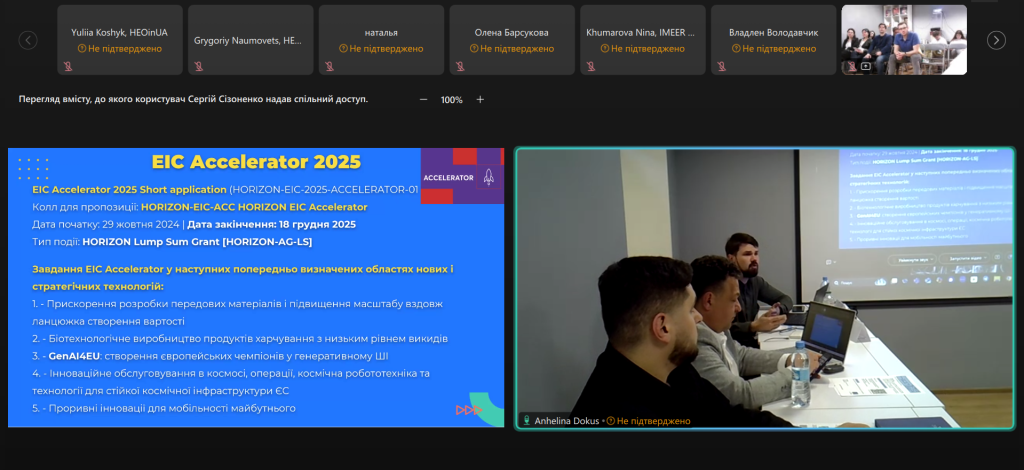This screenshot has width=1024, height=470.
Task: Select the наталья participant tile
Action: click(x=381, y=40)
